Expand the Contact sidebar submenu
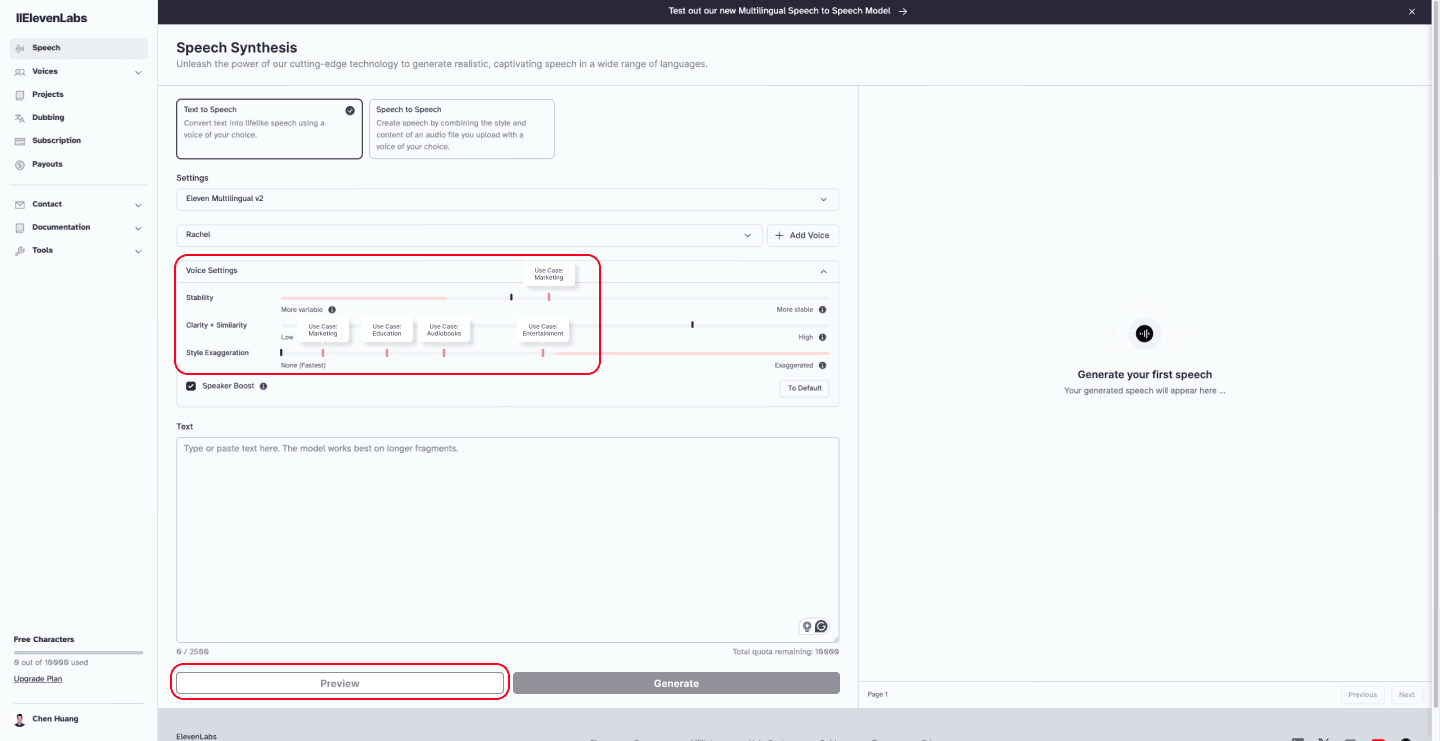Screen dimensions: 1440x741 click(138, 205)
